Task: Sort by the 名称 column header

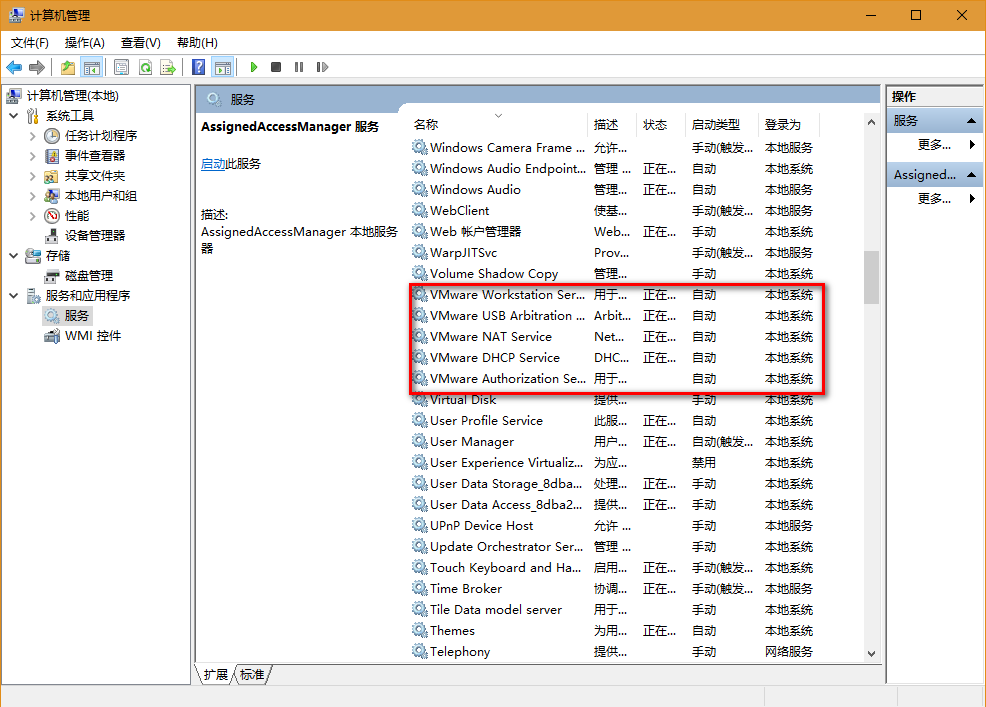Action: (499, 125)
